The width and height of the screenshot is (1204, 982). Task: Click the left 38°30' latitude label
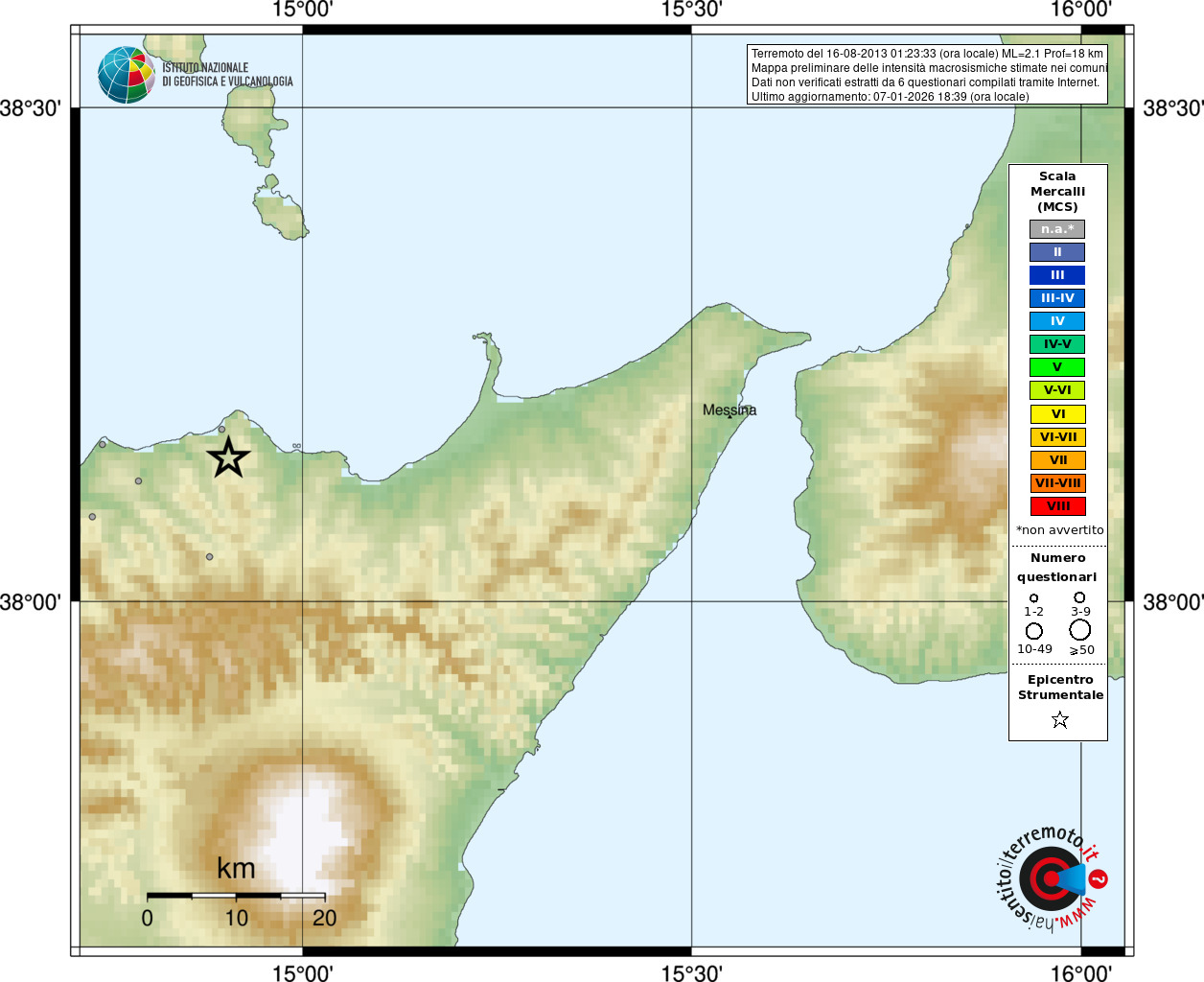pos(31,107)
